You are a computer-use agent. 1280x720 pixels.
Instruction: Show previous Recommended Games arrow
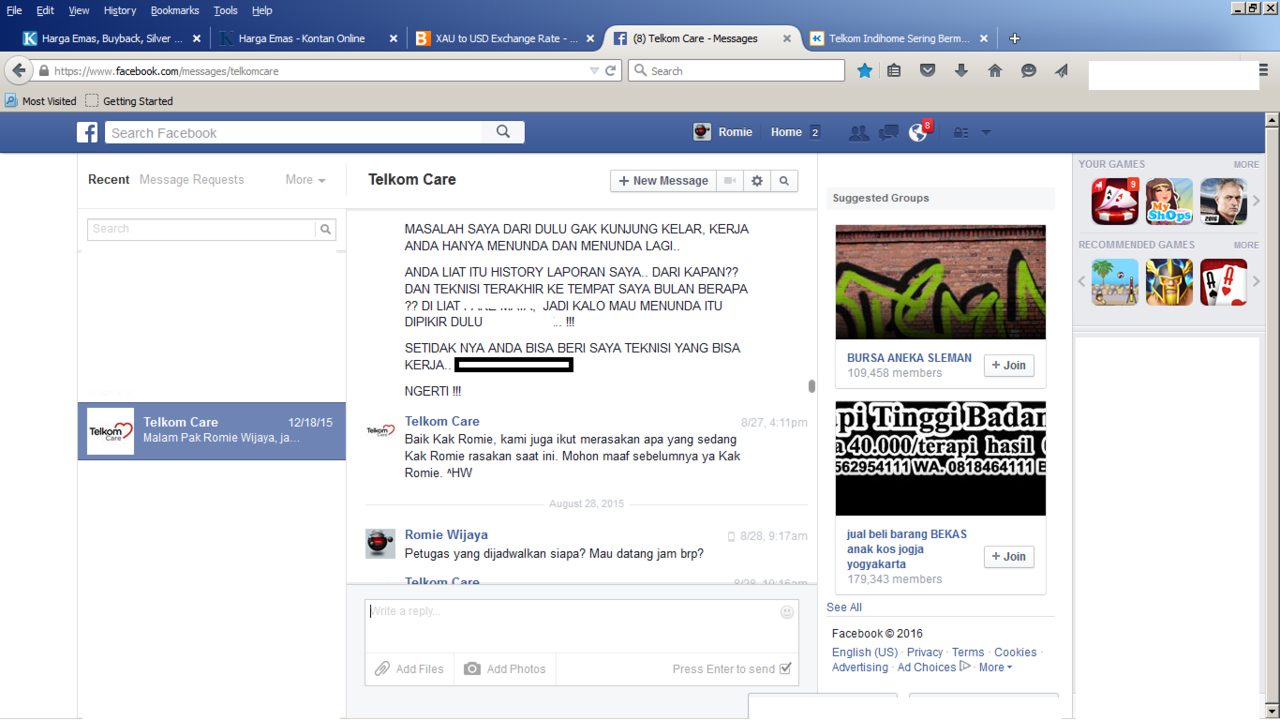click(x=1082, y=282)
